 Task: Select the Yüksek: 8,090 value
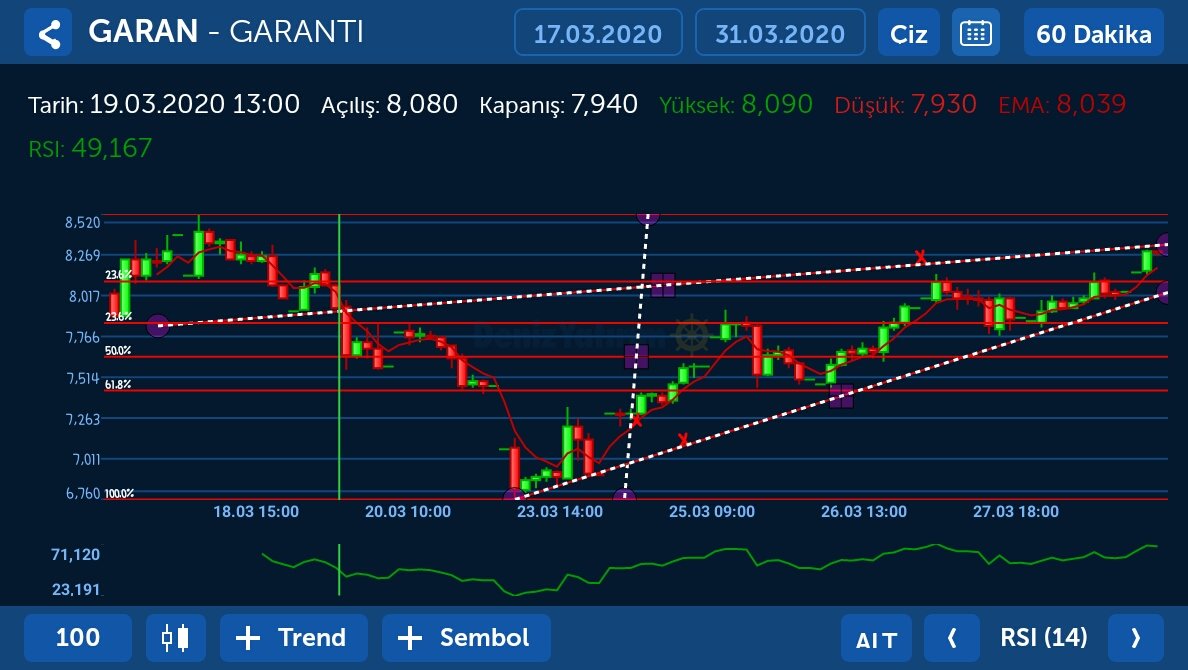point(736,104)
